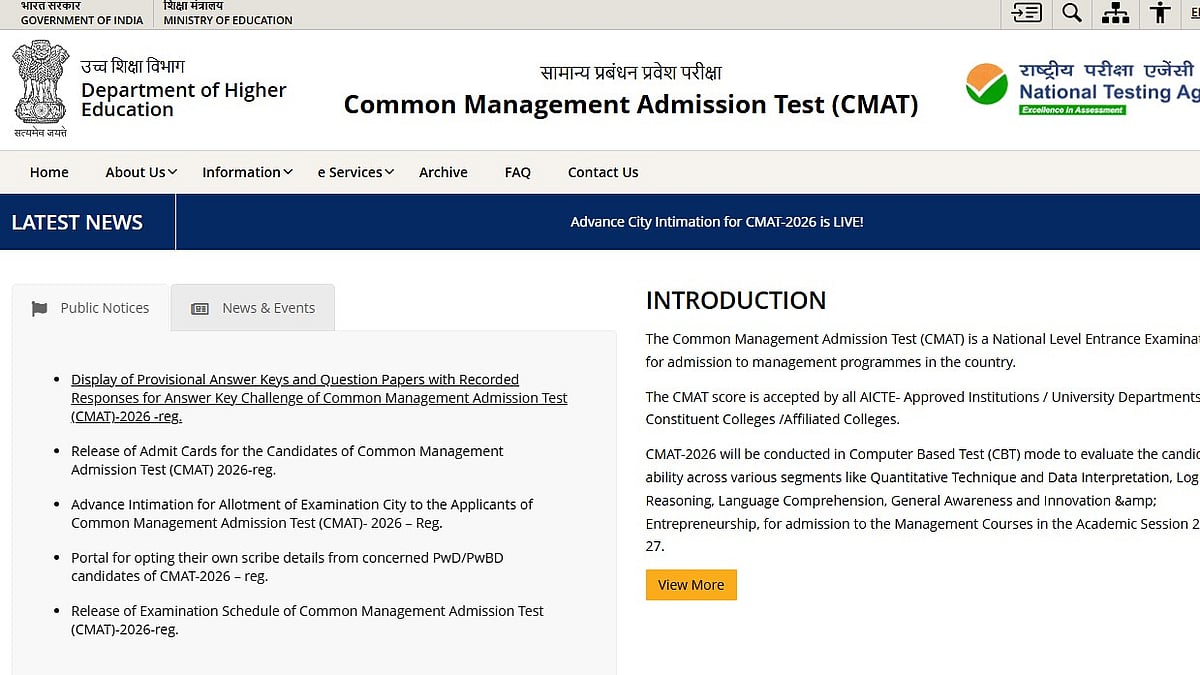Open the FAQ page from navbar

coord(518,172)
